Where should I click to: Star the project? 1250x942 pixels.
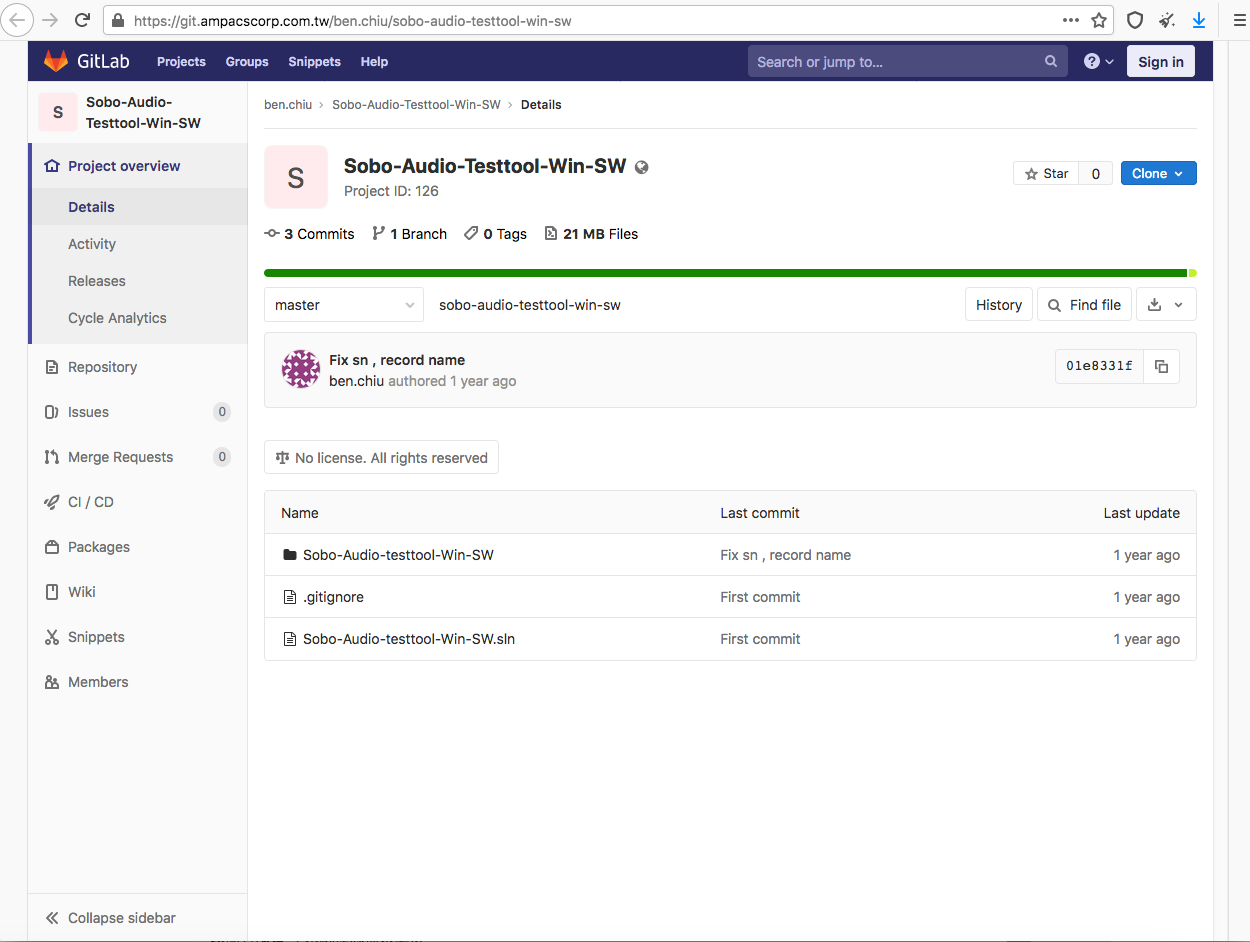(x=1046, y=173)
